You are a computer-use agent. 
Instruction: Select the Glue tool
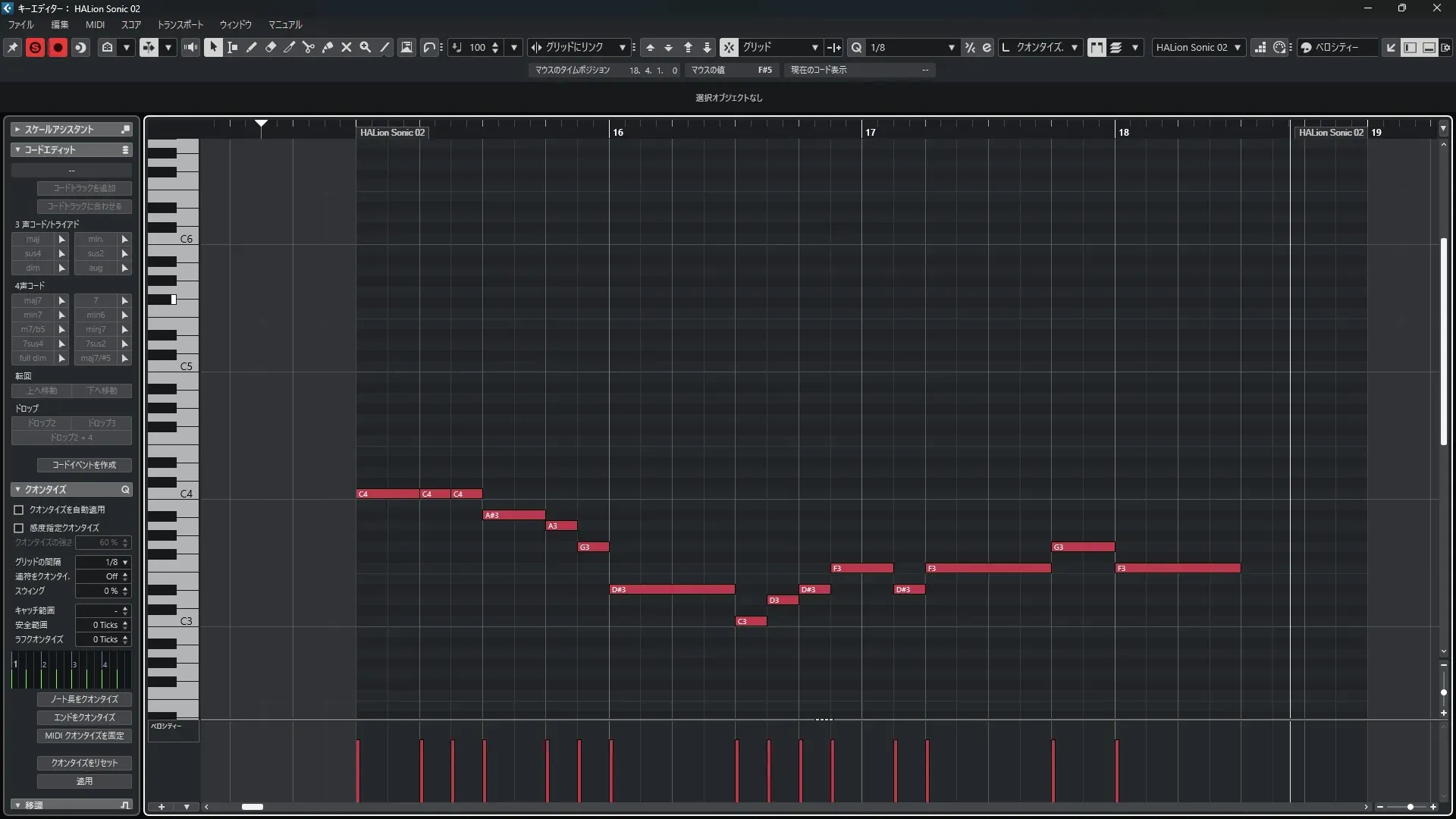coord(328,47)
